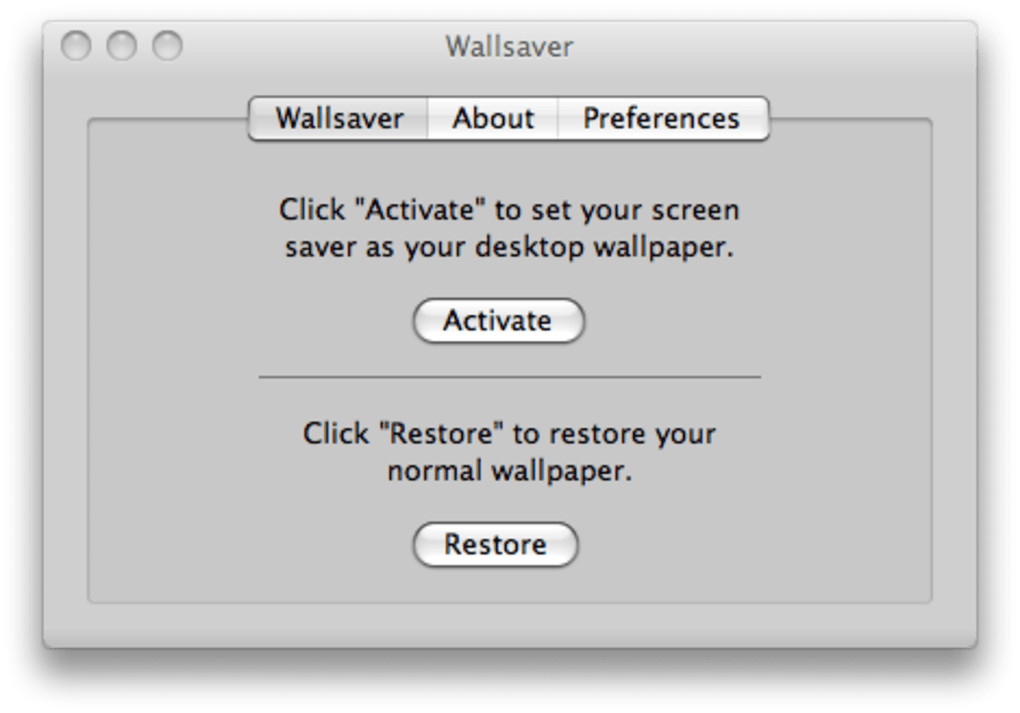Click the text "normal wallpaper."
The height and width of the screenshot is (713, 1020).
(509, 471)
